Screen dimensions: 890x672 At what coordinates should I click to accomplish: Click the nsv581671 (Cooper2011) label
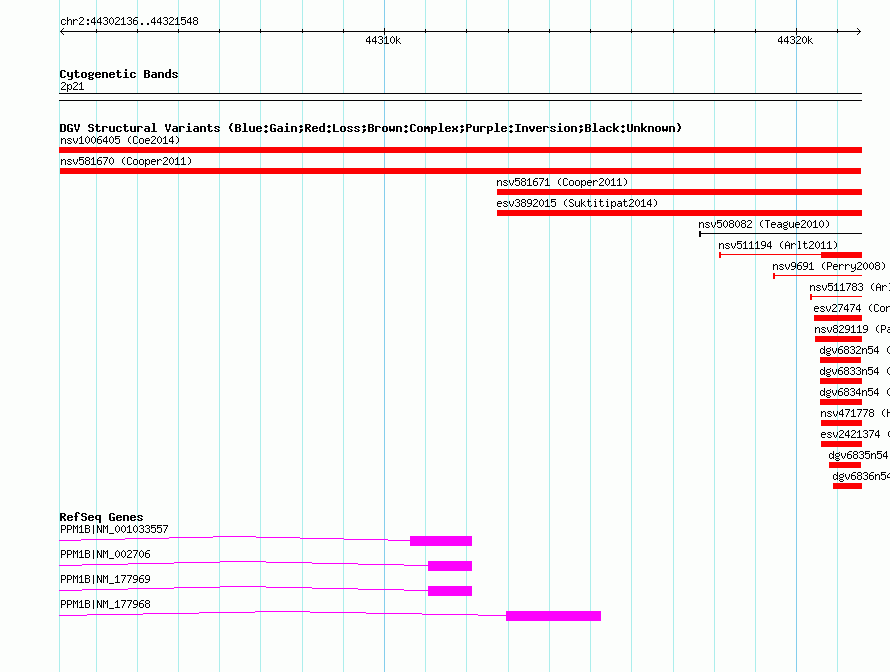tap(562, 182)
